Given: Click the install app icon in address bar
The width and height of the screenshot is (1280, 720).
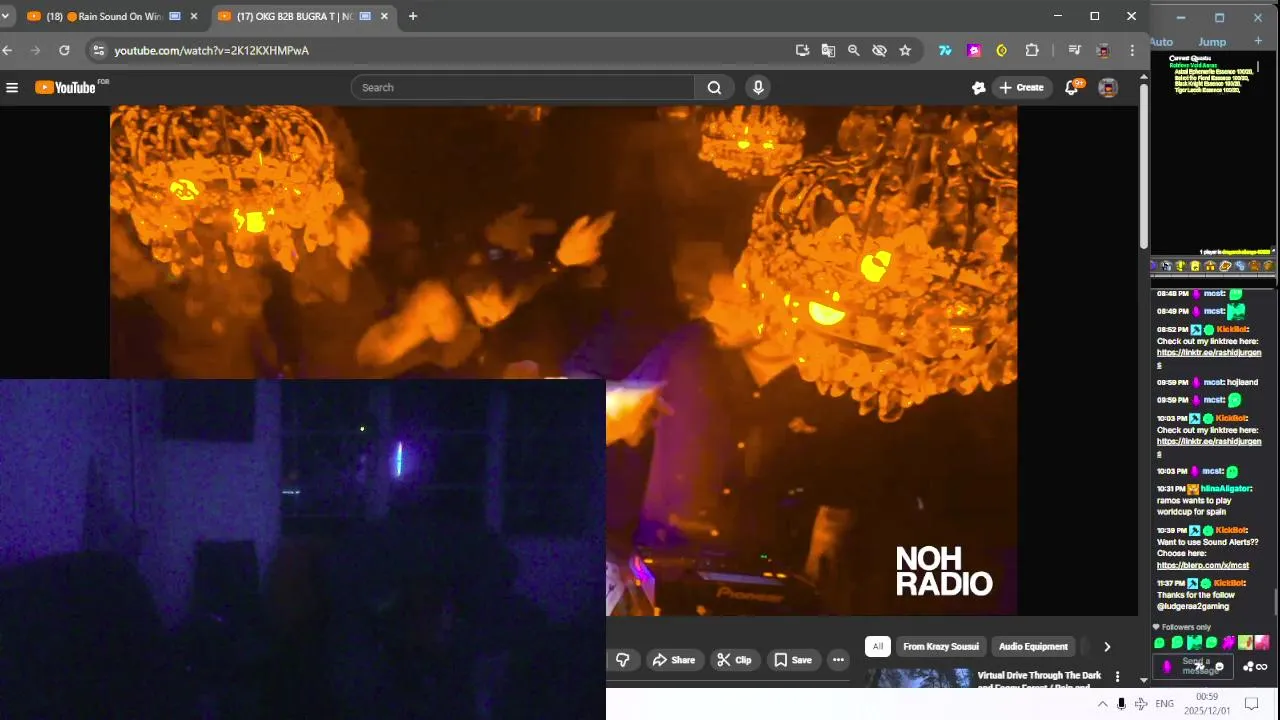Looking at the screenshot, I should [x=802, y=50].
